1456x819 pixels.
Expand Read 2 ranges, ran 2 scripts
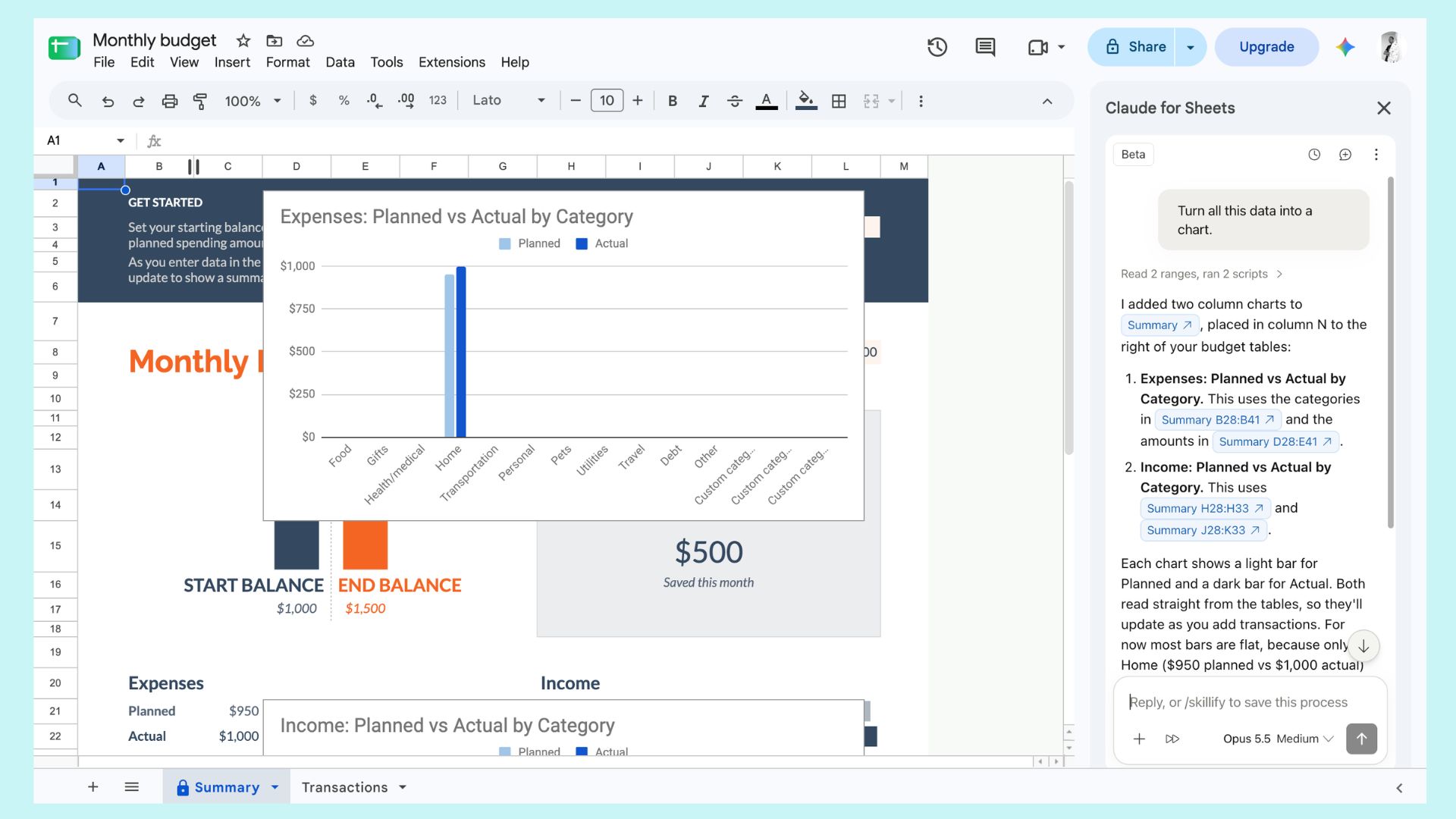pos(1202,274)
